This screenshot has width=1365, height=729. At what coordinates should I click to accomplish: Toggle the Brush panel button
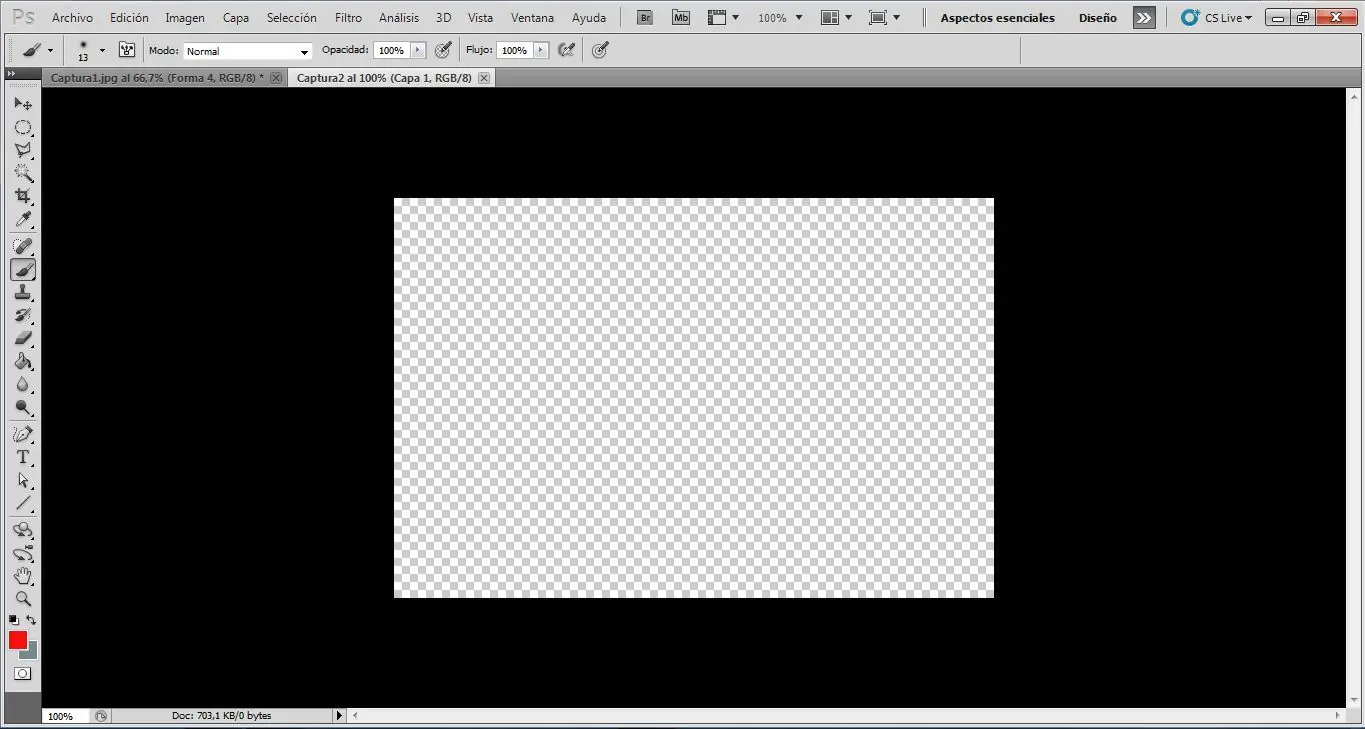tap(127, 50)
